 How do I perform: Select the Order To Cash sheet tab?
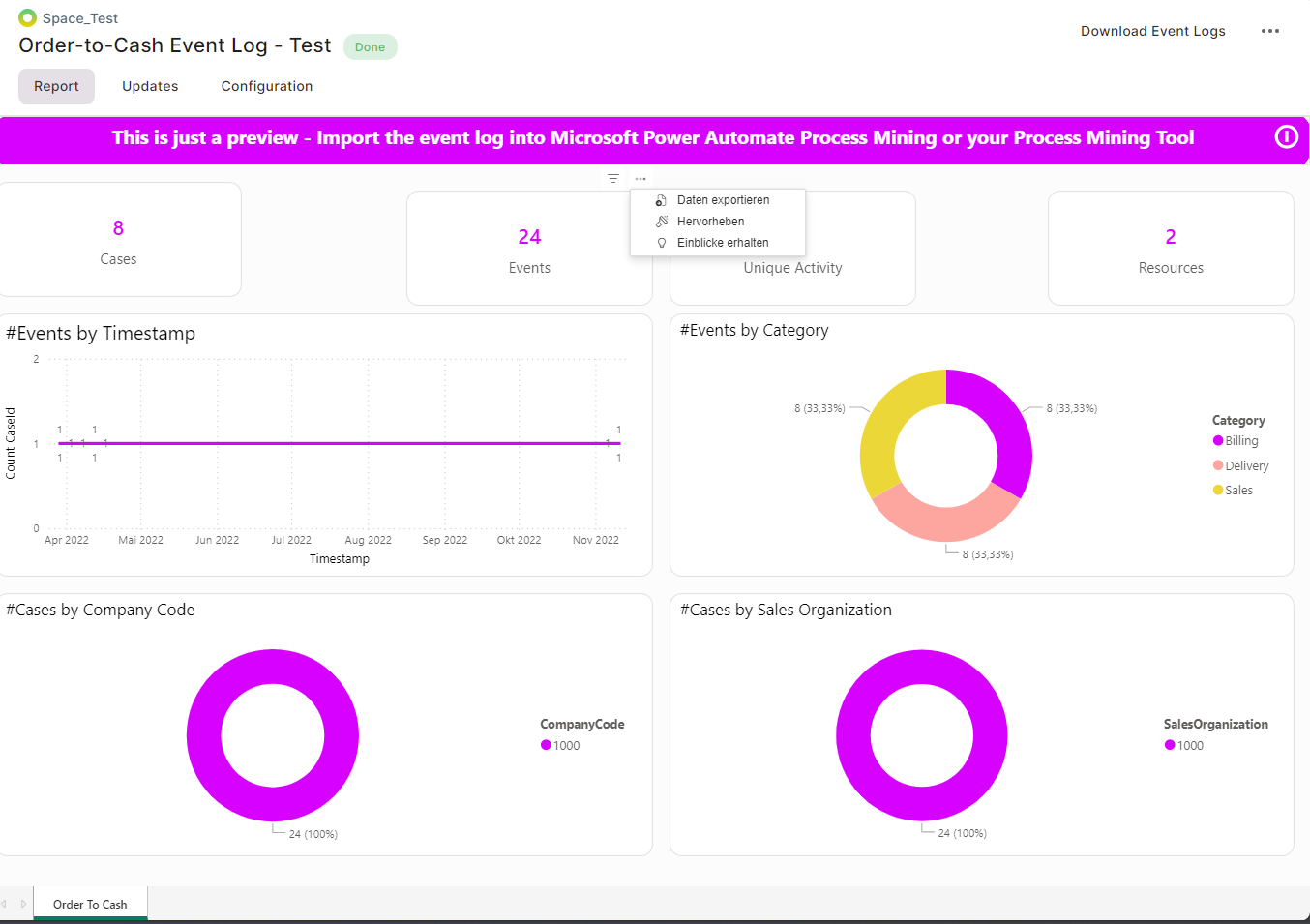[x=90, y=904]
